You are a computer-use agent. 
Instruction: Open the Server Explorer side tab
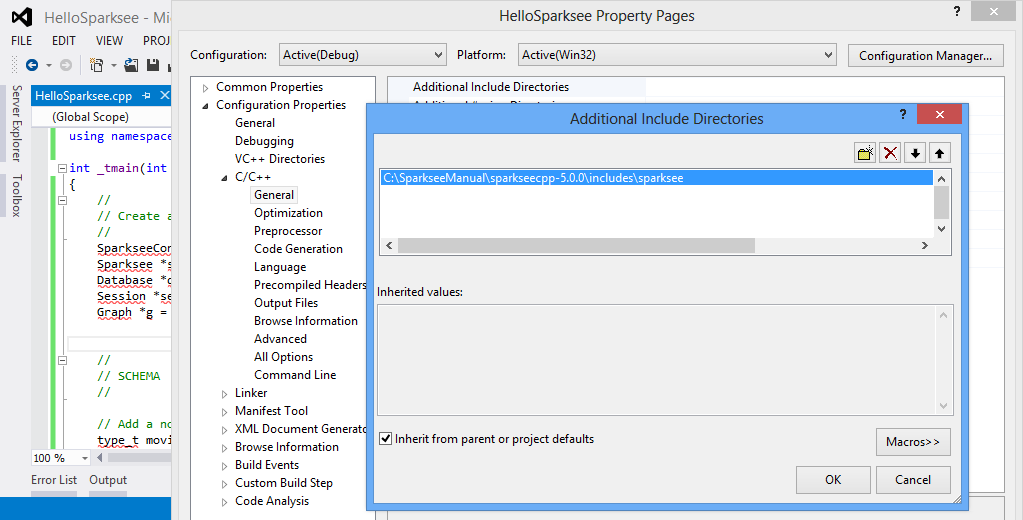[17, 123]
